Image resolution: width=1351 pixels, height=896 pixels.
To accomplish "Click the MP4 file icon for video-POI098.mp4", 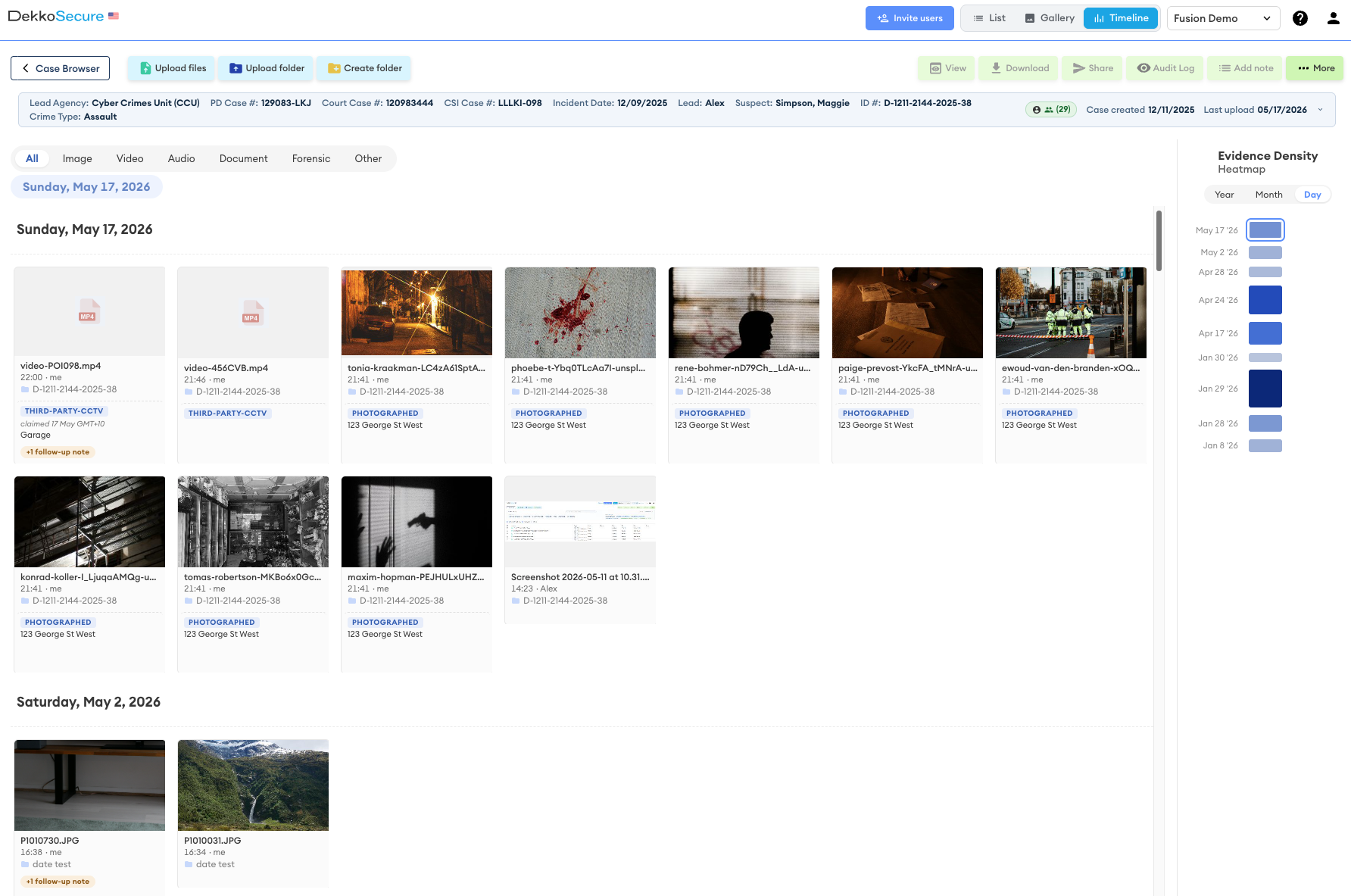I will coord(89,311).
